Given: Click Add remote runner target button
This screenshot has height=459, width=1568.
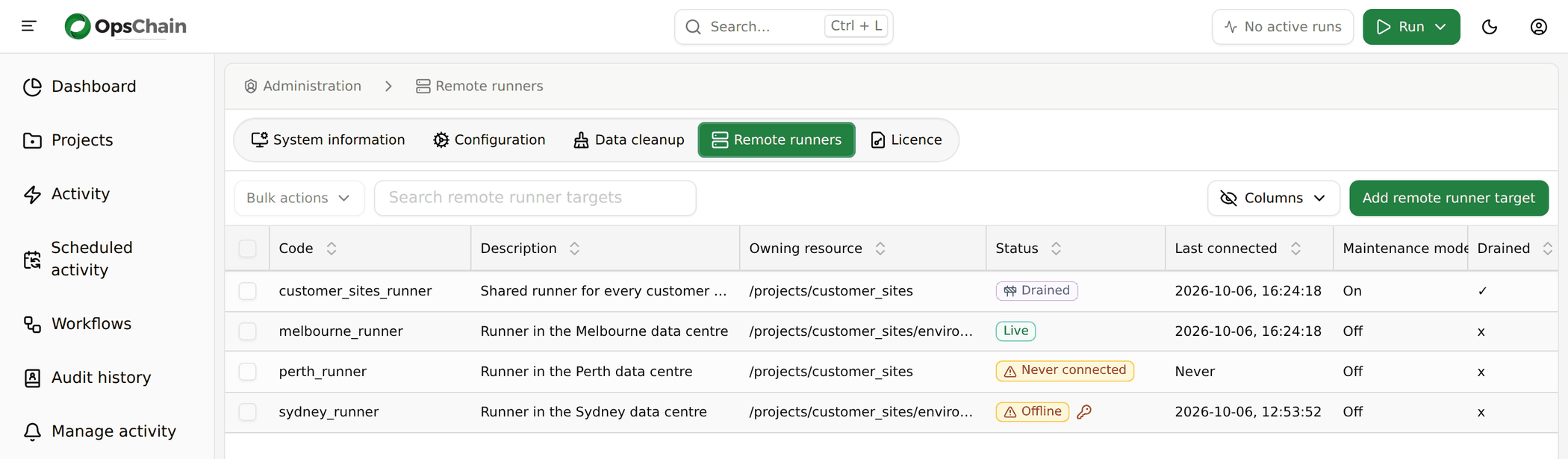Looking at the screenshot, I should pos(1449,198).
